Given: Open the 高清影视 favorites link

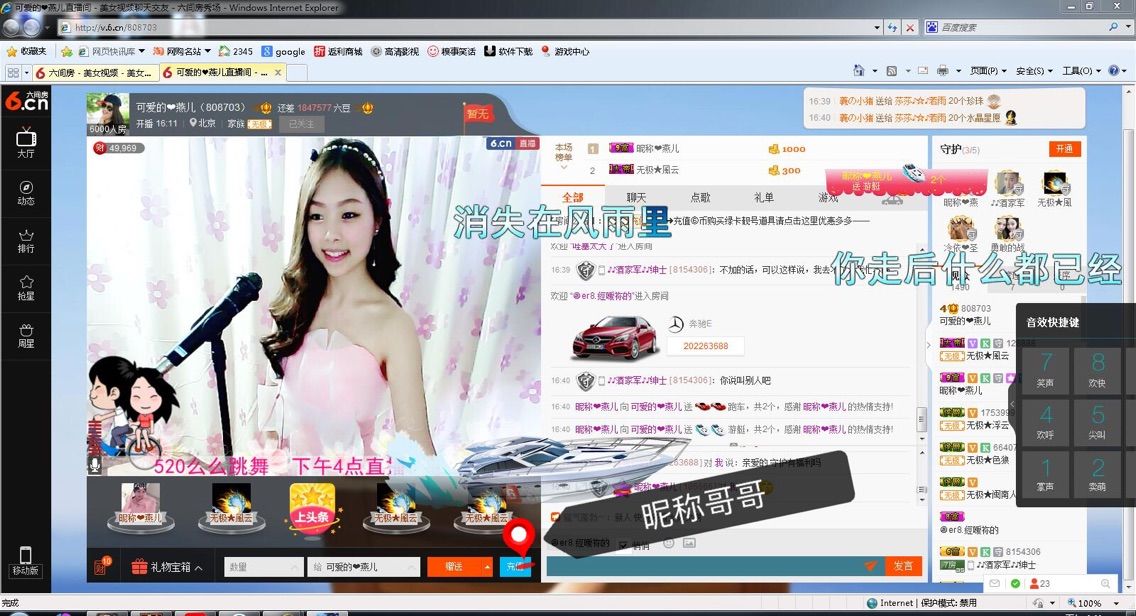Looking at the screenshot, I should (x=395, y=51).
